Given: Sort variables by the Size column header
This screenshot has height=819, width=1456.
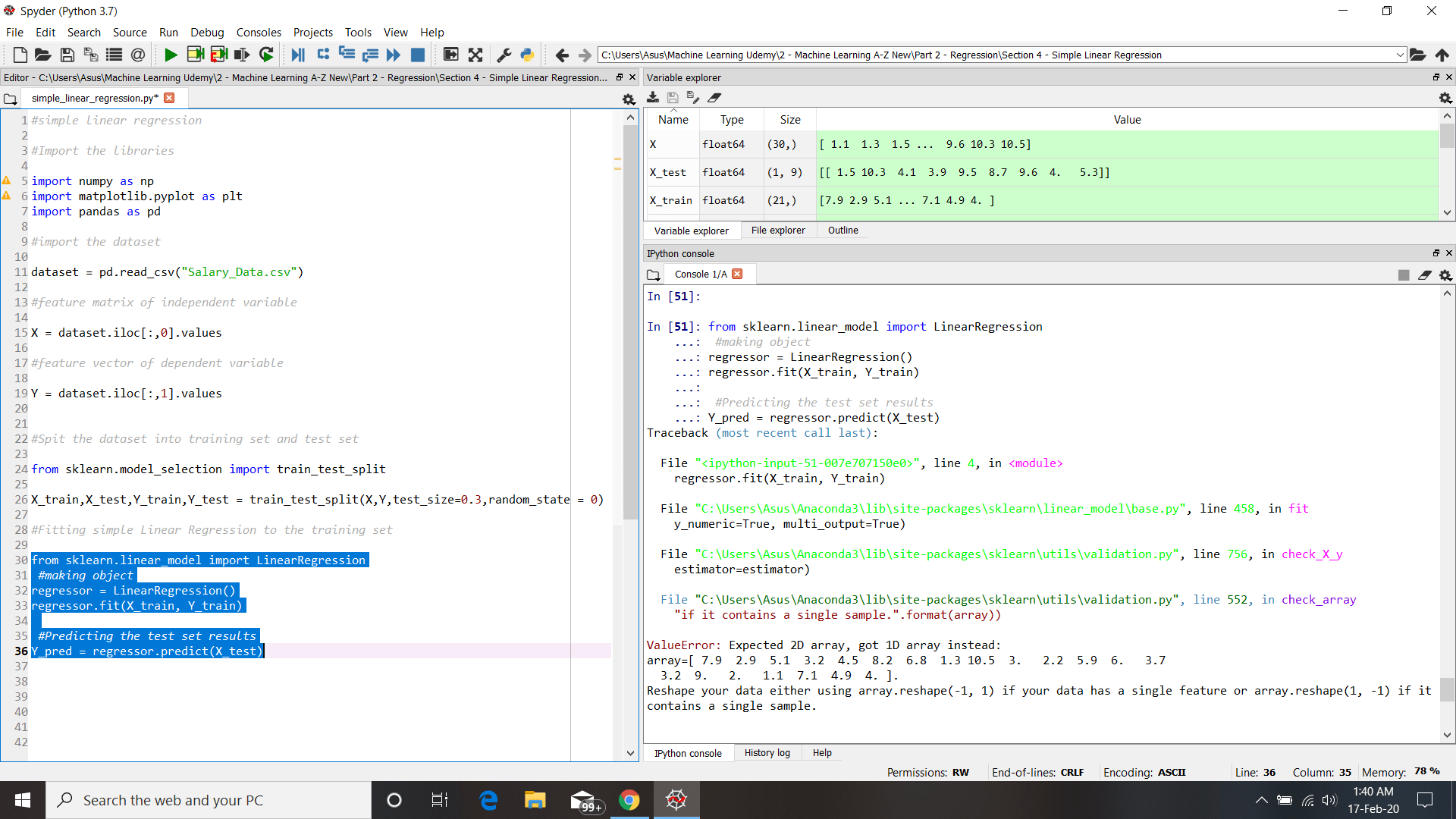Looking at the screenshot, I should tap(789, 120).
